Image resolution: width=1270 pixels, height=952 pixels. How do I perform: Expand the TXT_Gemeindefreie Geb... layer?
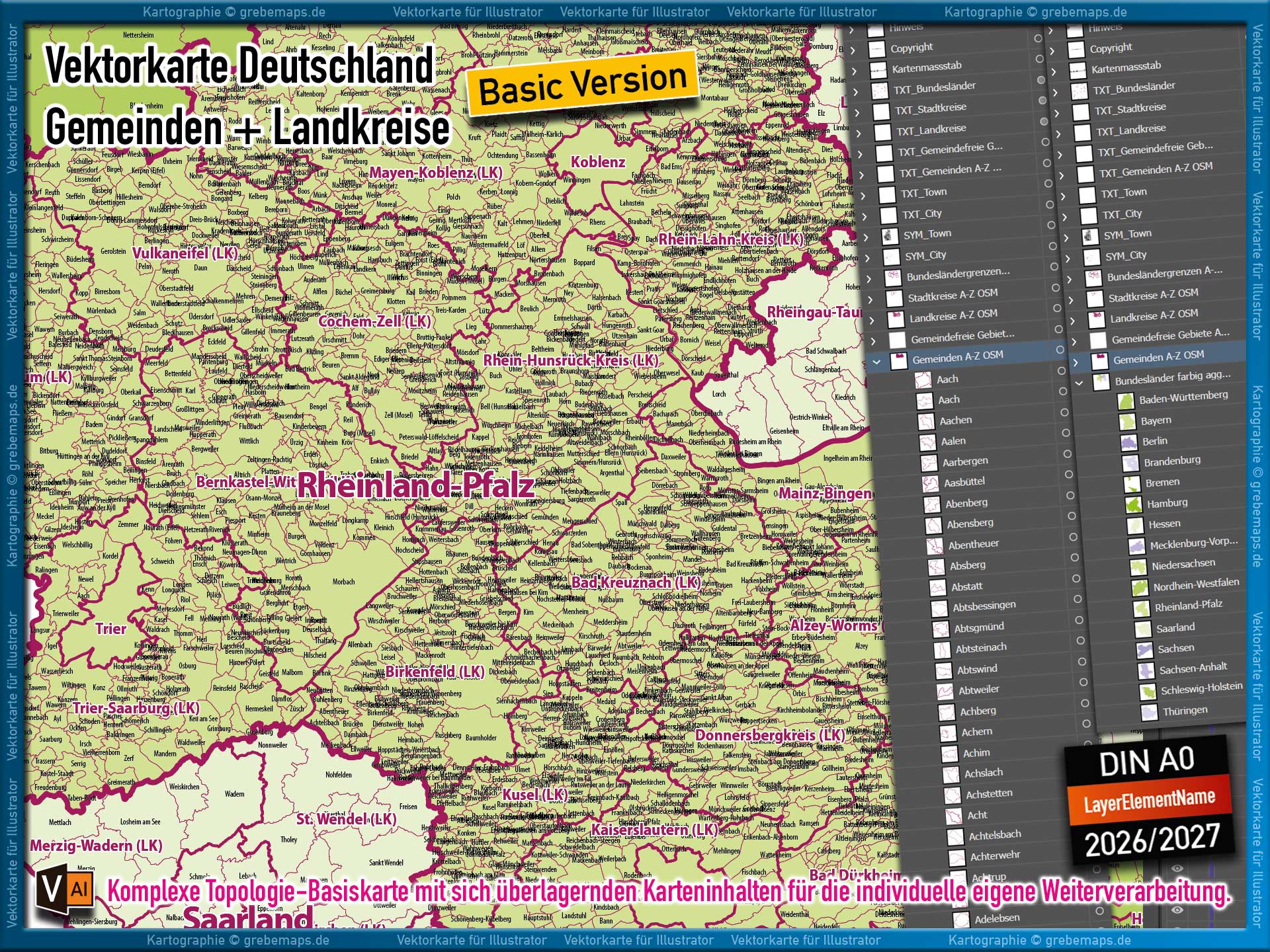click(x=1060, y=155)
